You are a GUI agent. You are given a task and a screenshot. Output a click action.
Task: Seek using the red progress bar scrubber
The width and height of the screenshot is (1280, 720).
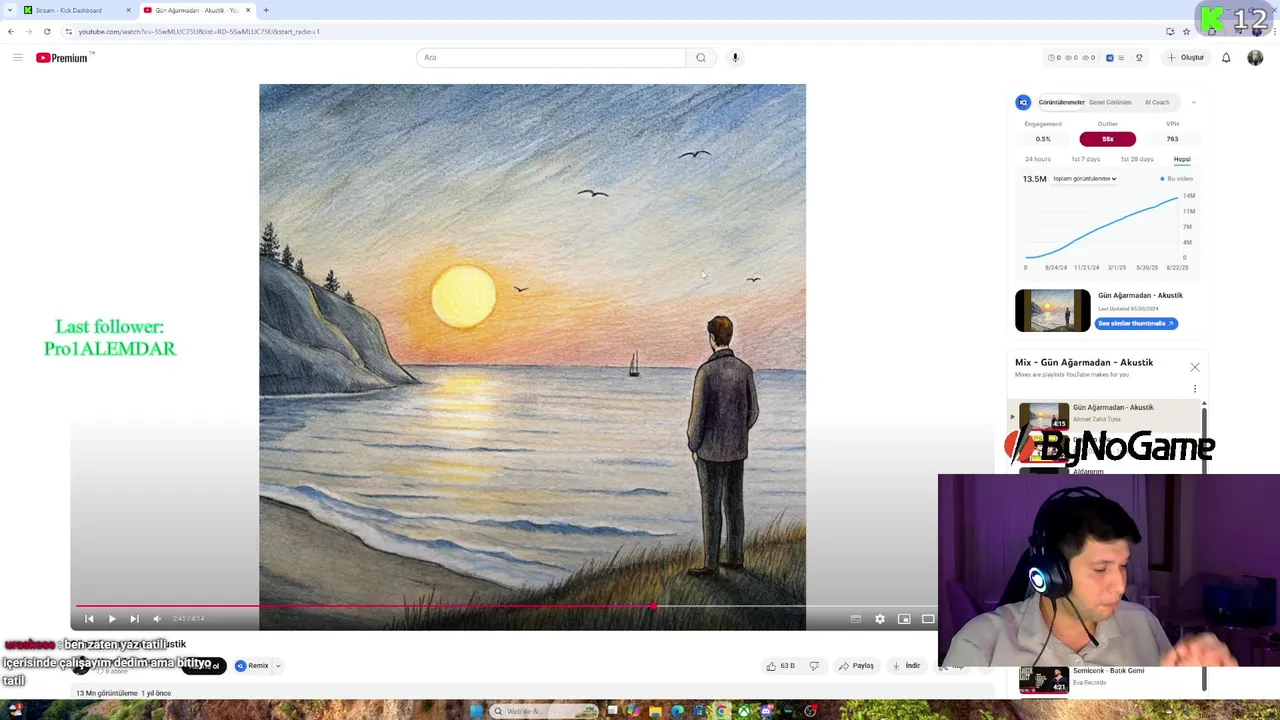click(x=653, y=606)
